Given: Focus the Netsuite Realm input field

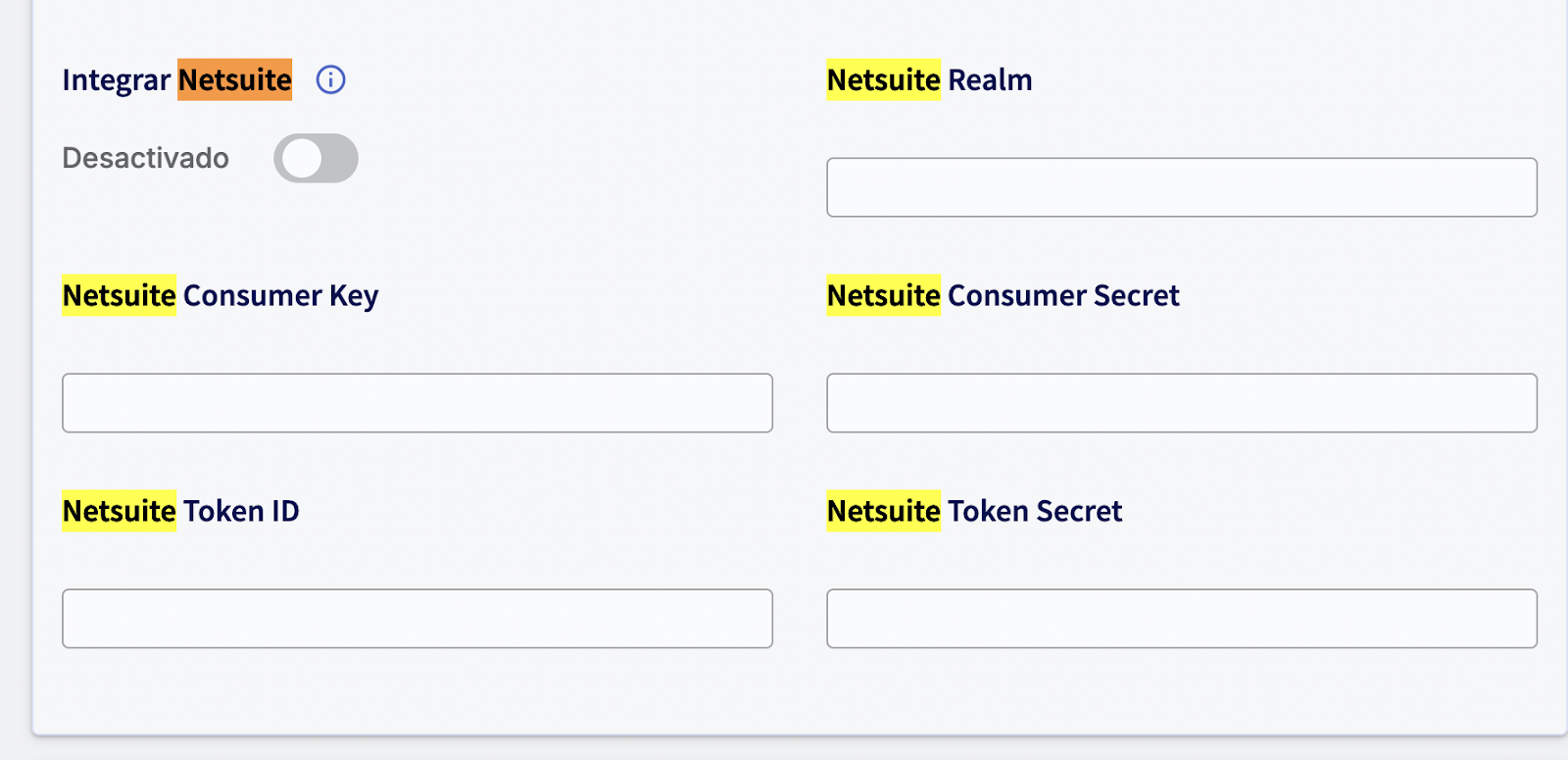Looking at the screenshot, I should point(1181,187).
